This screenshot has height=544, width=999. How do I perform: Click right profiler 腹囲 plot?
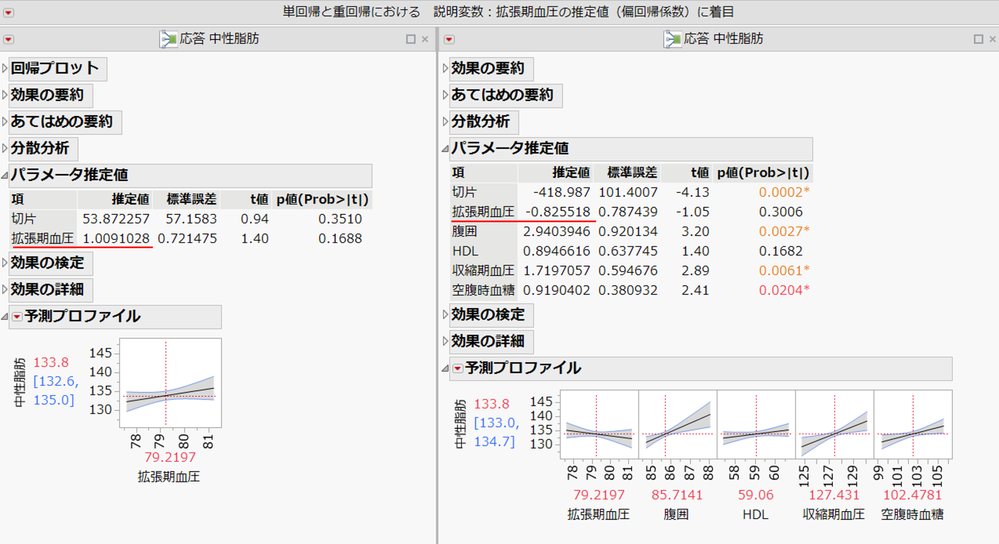coord(678,424)
